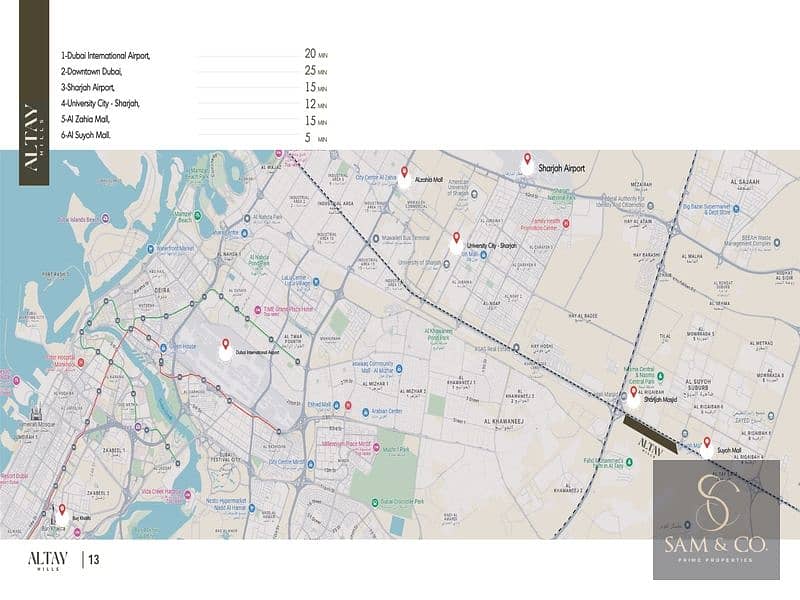The image size is (800, 600).
Task: Click the Altay Hills vertical logo banner
Action: tap(34, 92)
